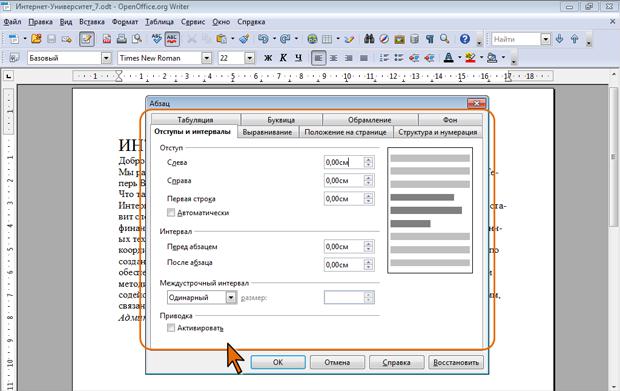Center text alignment
Image resolution: width=620 pixels, height=391 pixels.
(333, 58)
